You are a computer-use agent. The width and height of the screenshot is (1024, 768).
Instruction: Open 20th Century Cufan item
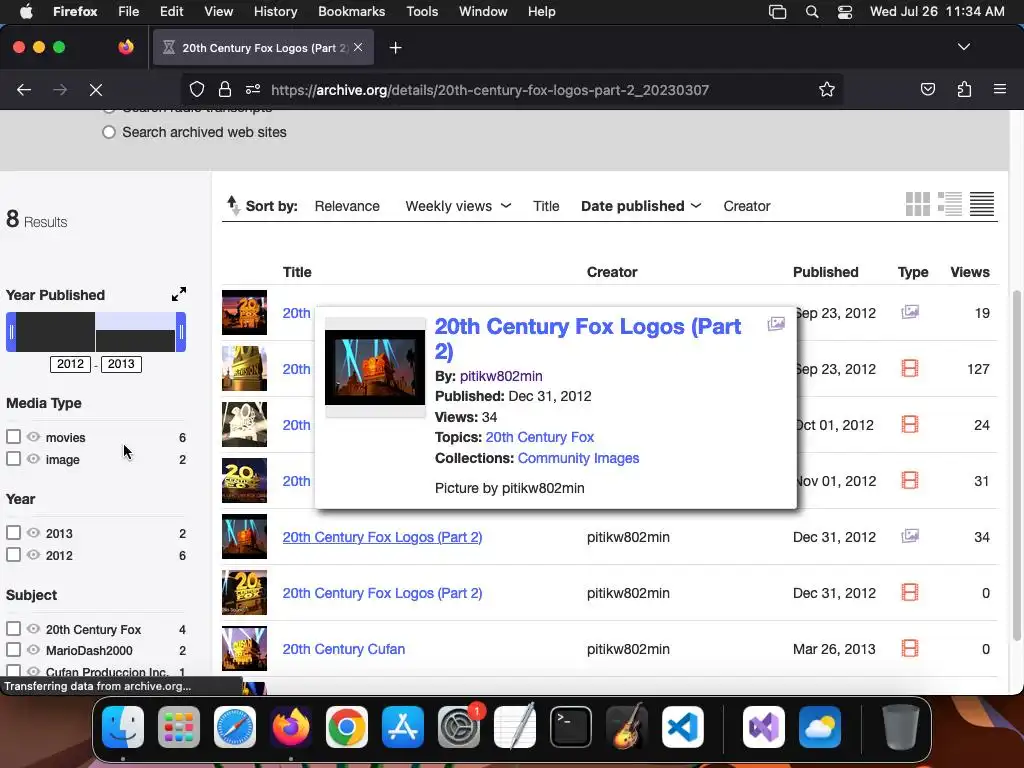(x=344, y=648)
